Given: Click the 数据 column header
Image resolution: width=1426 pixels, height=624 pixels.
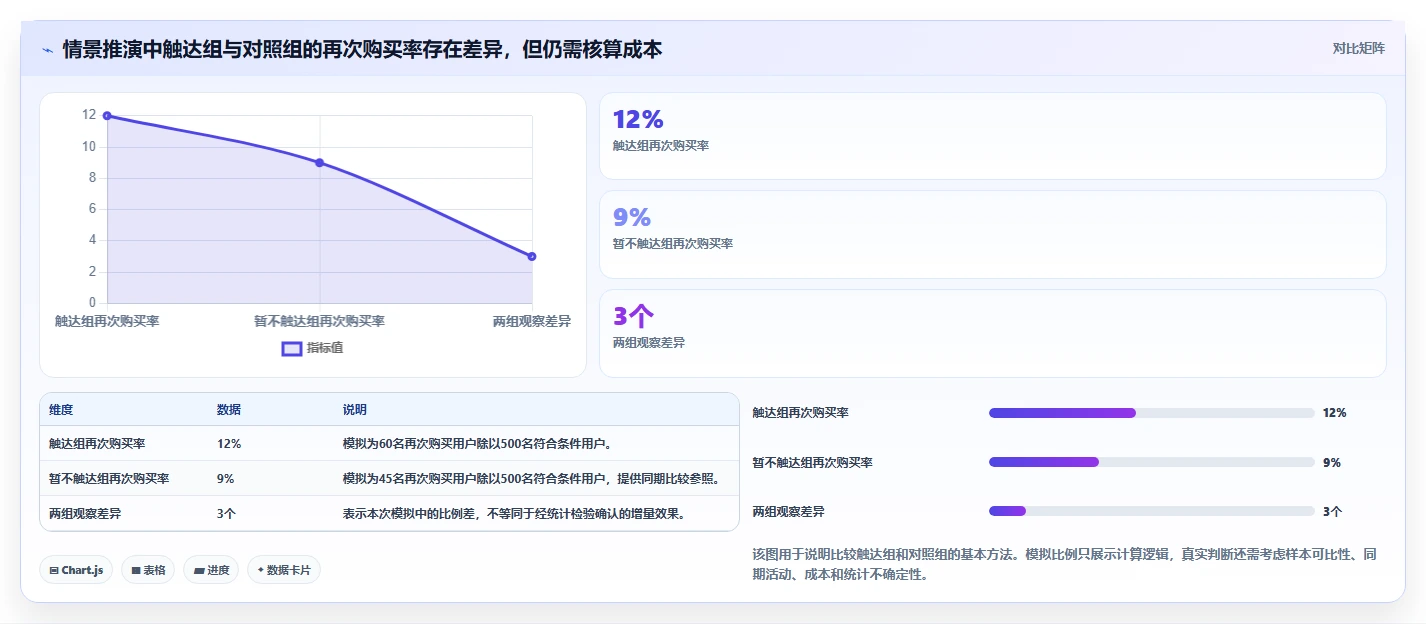Looking at the screenshot, I should (x=229, y=410).
